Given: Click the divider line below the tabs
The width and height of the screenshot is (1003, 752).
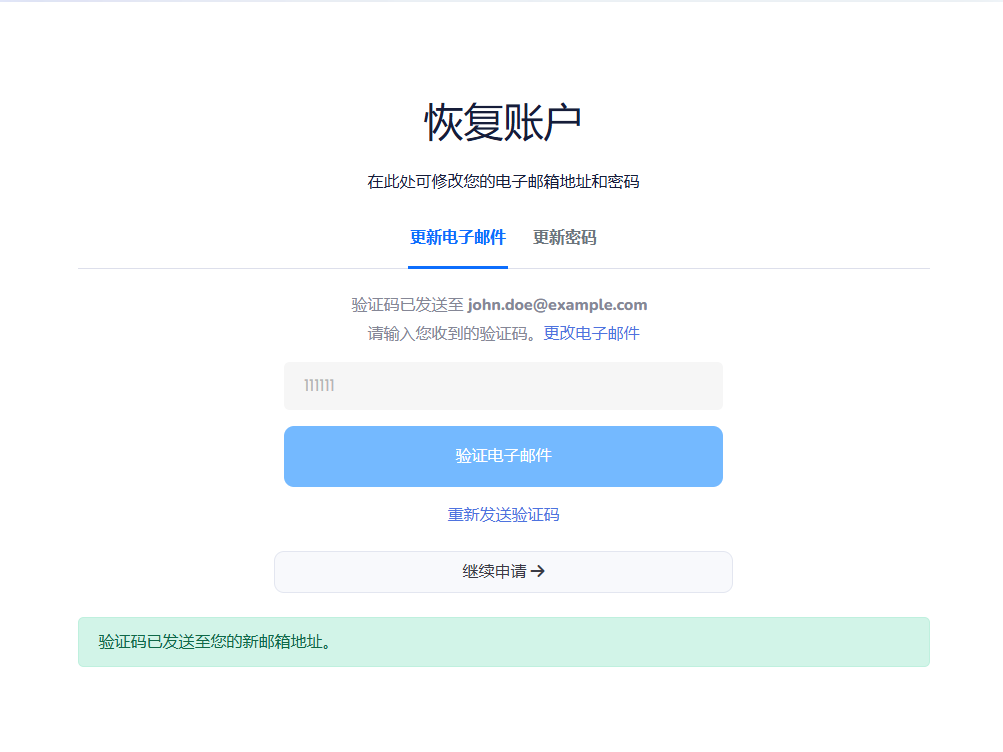Looking at the screenshot, I should 750,269.
